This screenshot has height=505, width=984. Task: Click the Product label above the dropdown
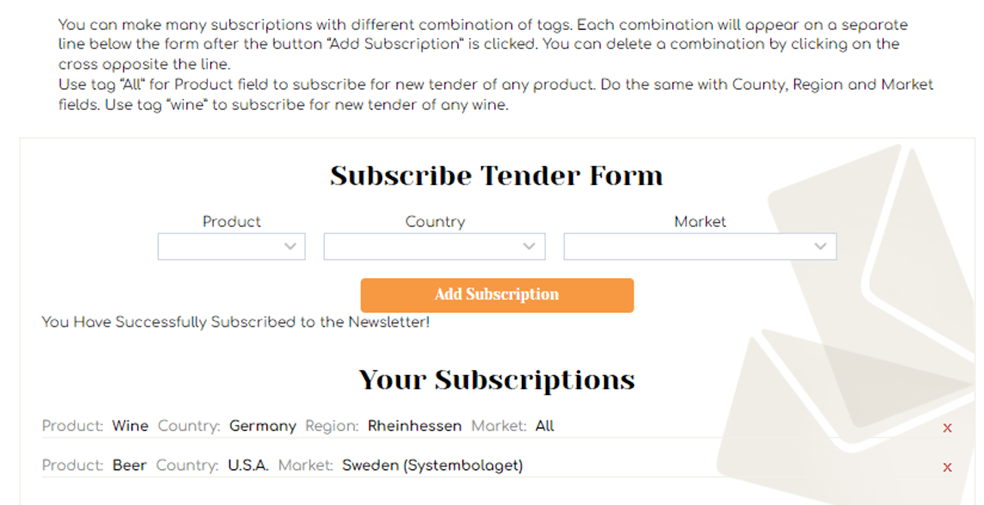(x=232, y=221)
